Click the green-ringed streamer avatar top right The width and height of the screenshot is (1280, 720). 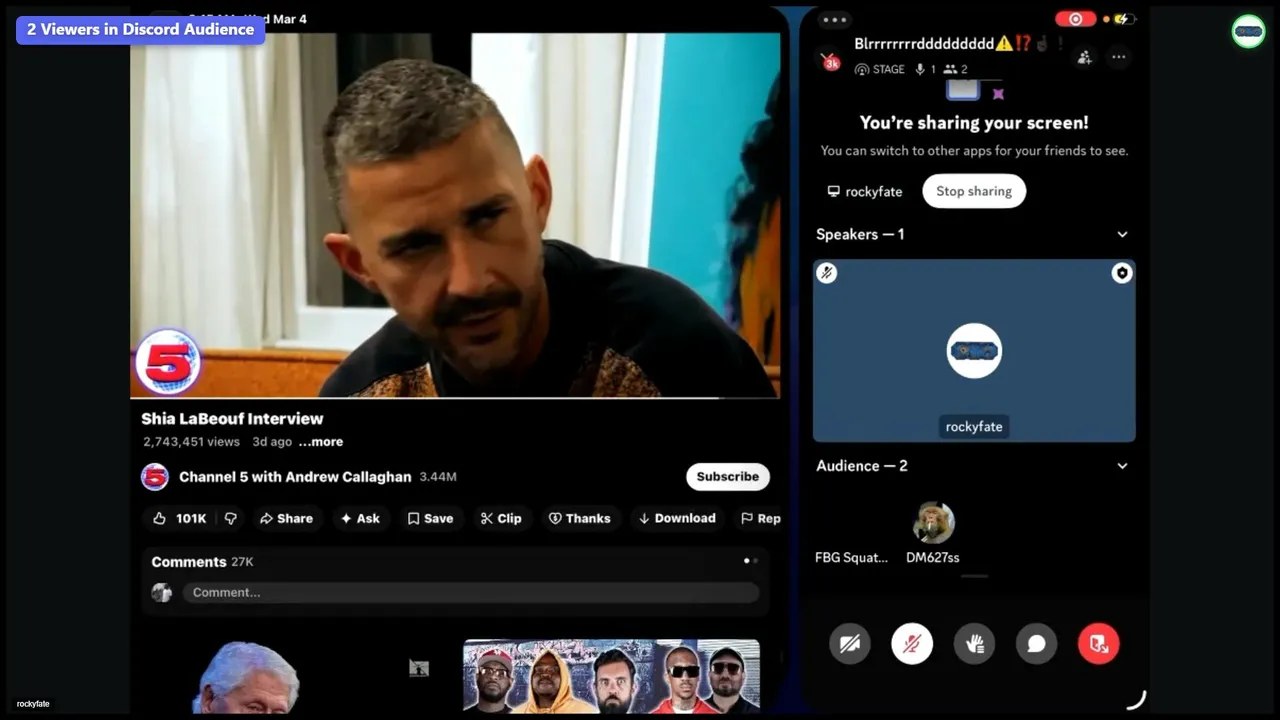click(x=1248, y=31)
